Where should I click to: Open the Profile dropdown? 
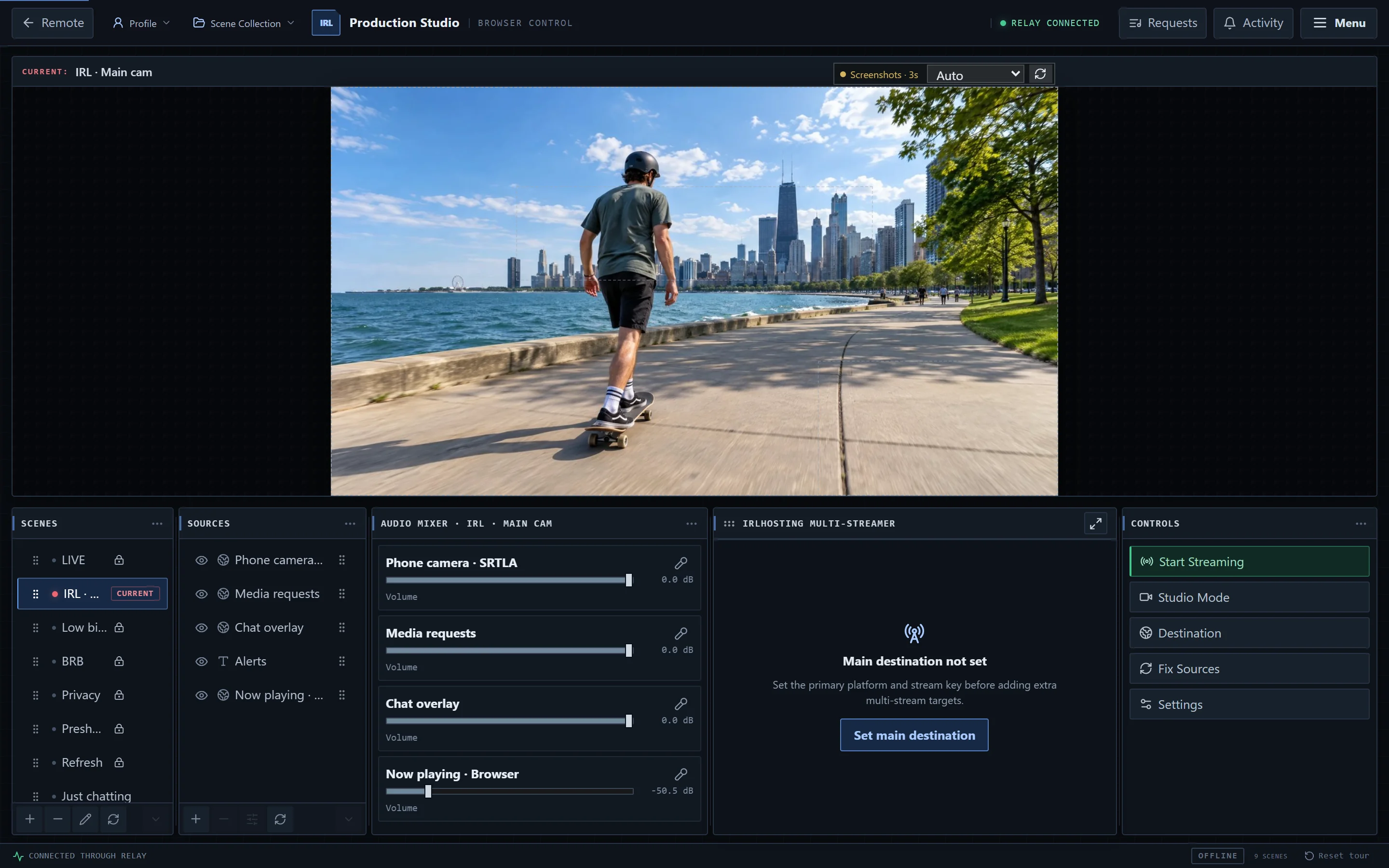click(x=142, y=23)
